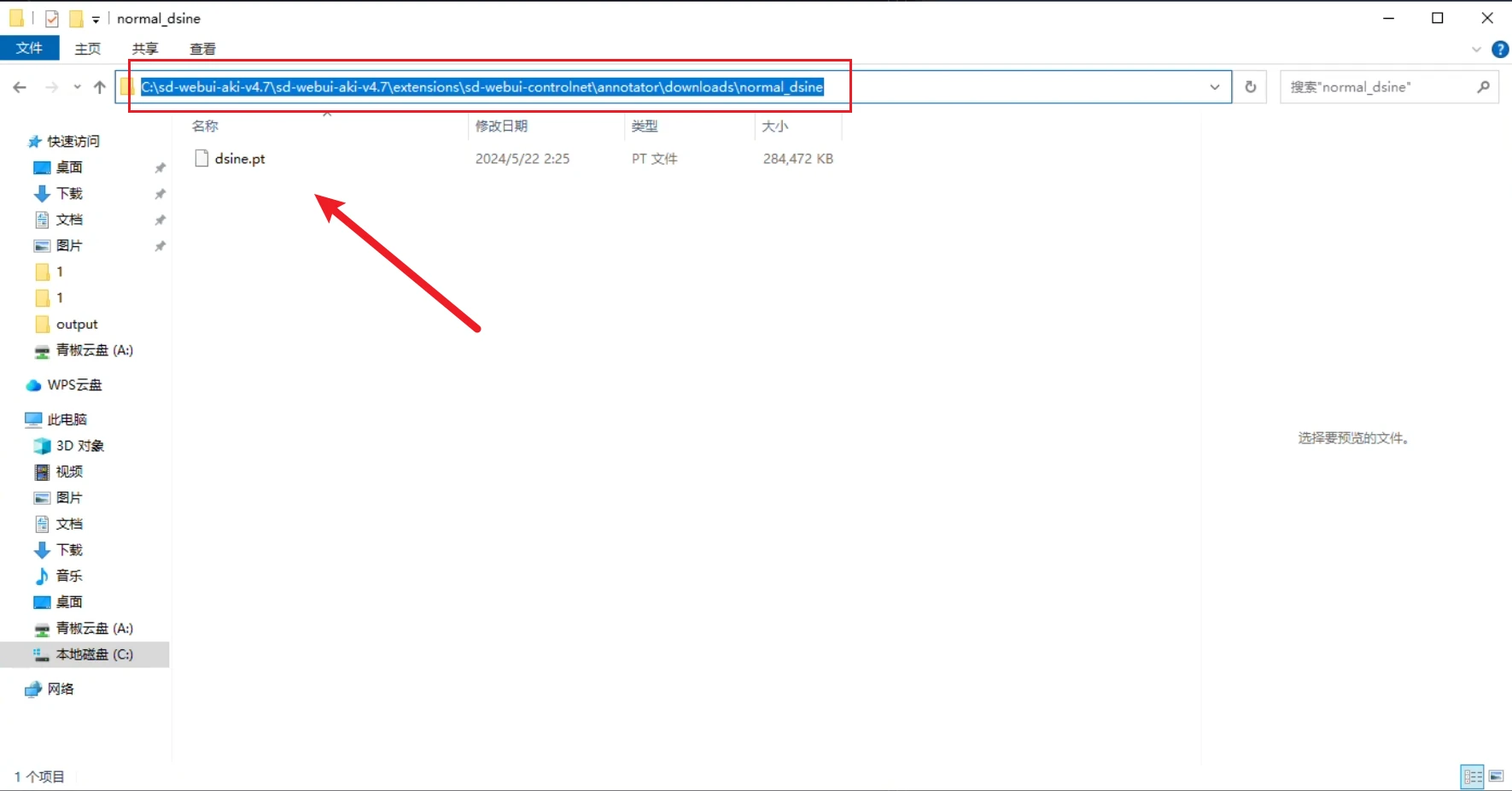Click the Back navigation arrow
1512x791 pixels.
pos(20,87)
